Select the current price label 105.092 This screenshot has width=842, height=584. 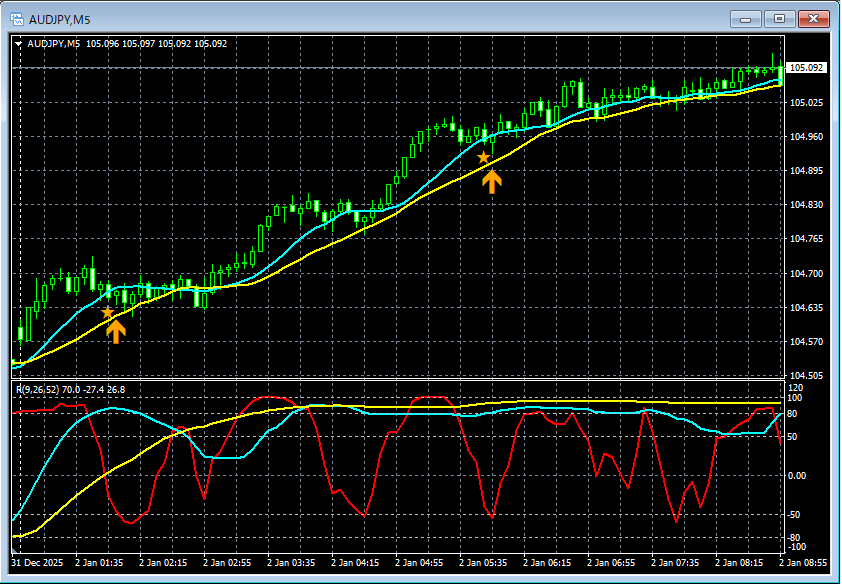806,68
